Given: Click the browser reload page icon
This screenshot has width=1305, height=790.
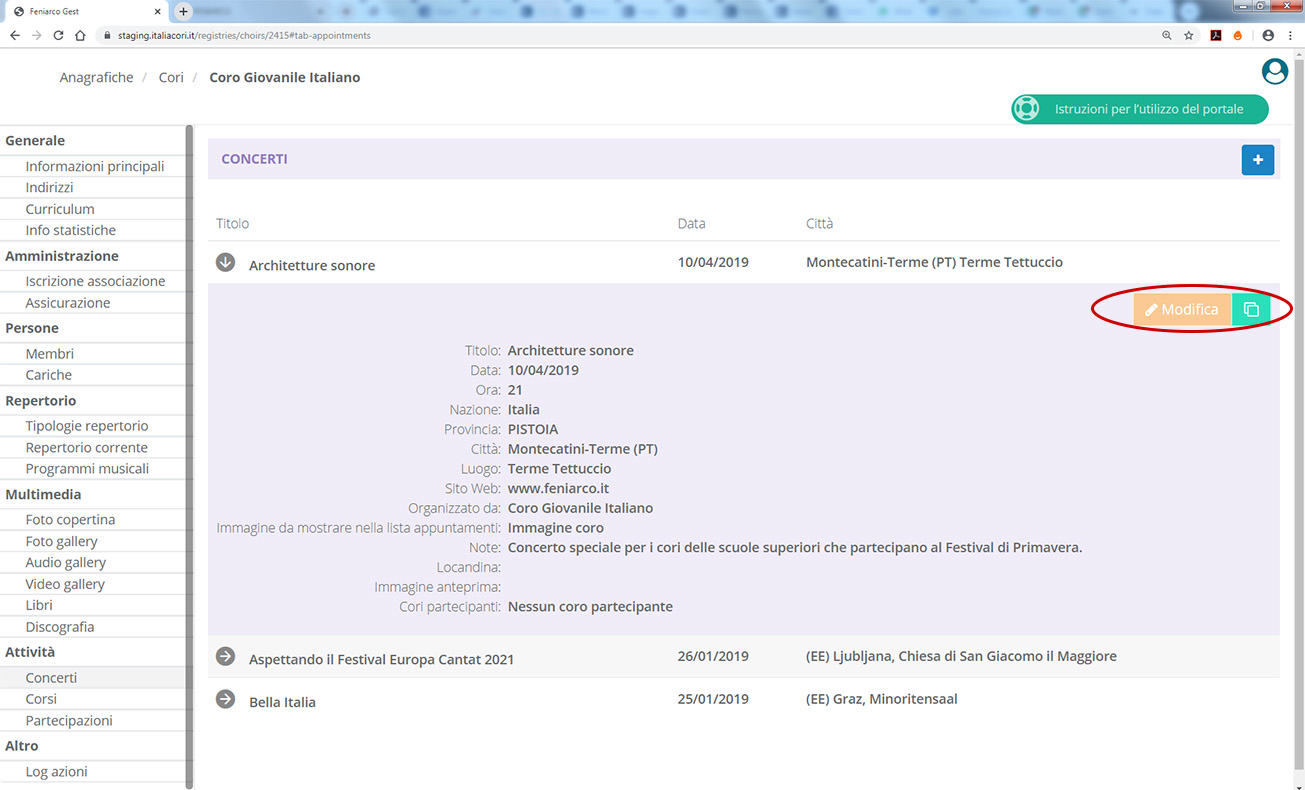Looking at the screenshot, I should click(58, 35).
